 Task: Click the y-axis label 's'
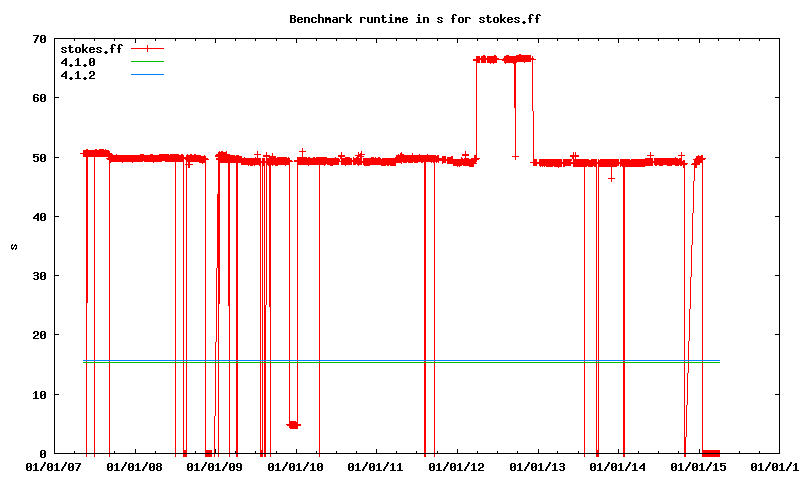13,246
